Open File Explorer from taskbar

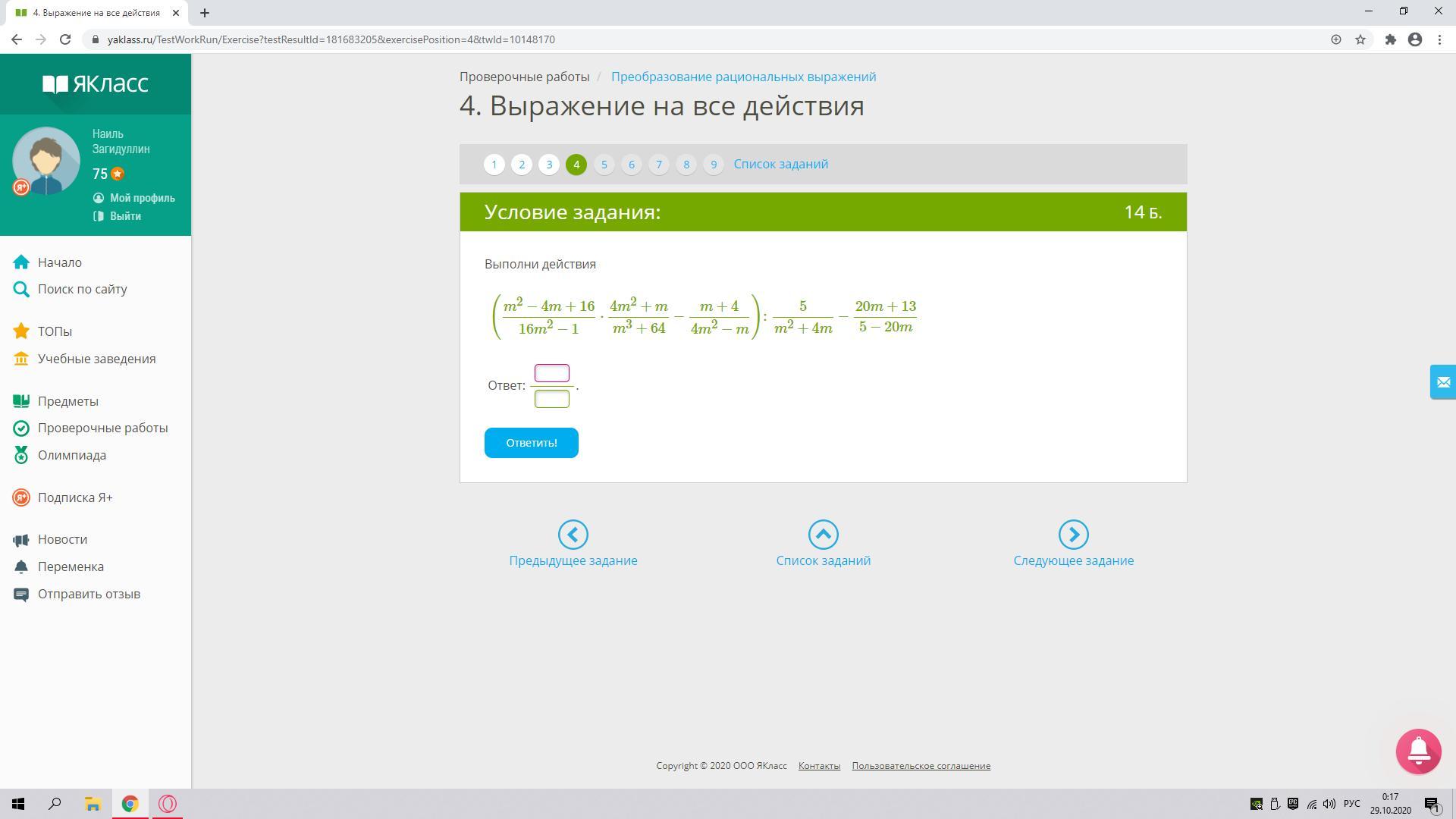(93, 804)
